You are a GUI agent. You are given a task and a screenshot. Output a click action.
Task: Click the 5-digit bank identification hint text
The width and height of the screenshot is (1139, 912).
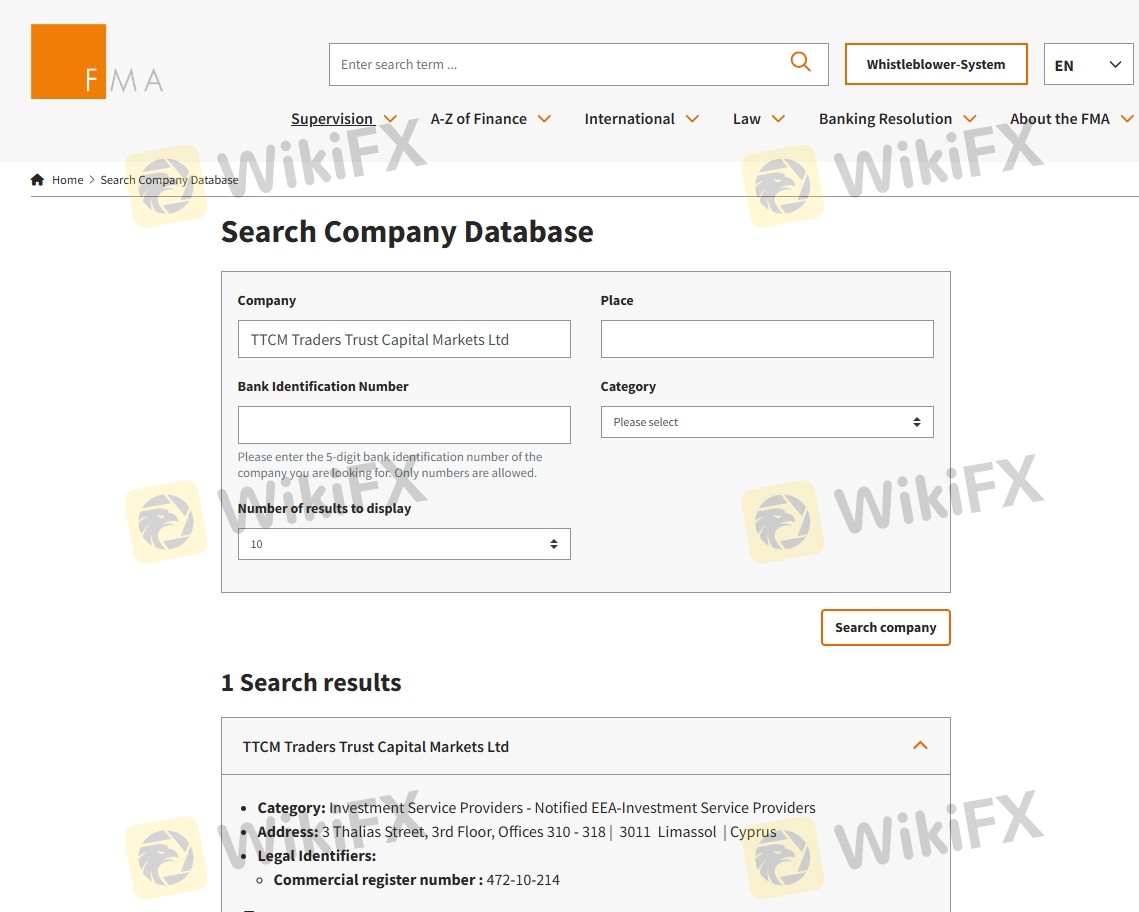click(x=389, y=465)
